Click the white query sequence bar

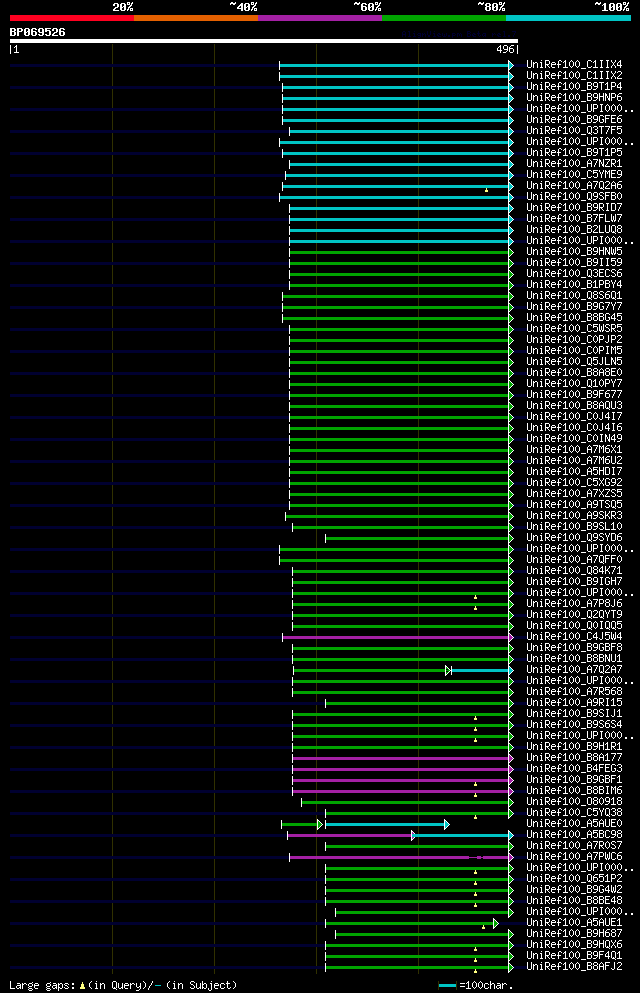tap(264, 41)
